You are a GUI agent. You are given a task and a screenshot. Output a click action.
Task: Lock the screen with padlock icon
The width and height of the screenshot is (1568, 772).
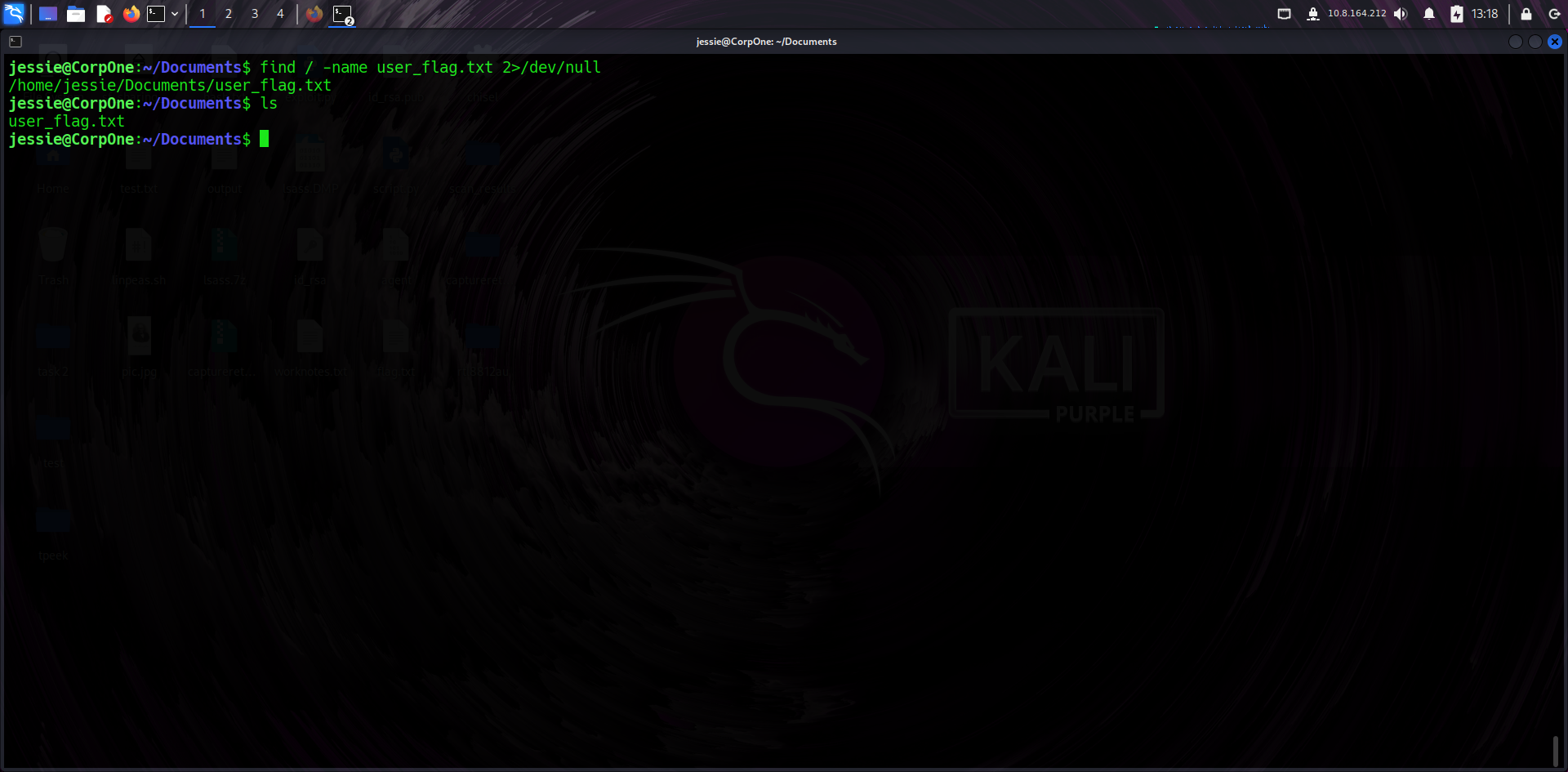coord(1526,14)
